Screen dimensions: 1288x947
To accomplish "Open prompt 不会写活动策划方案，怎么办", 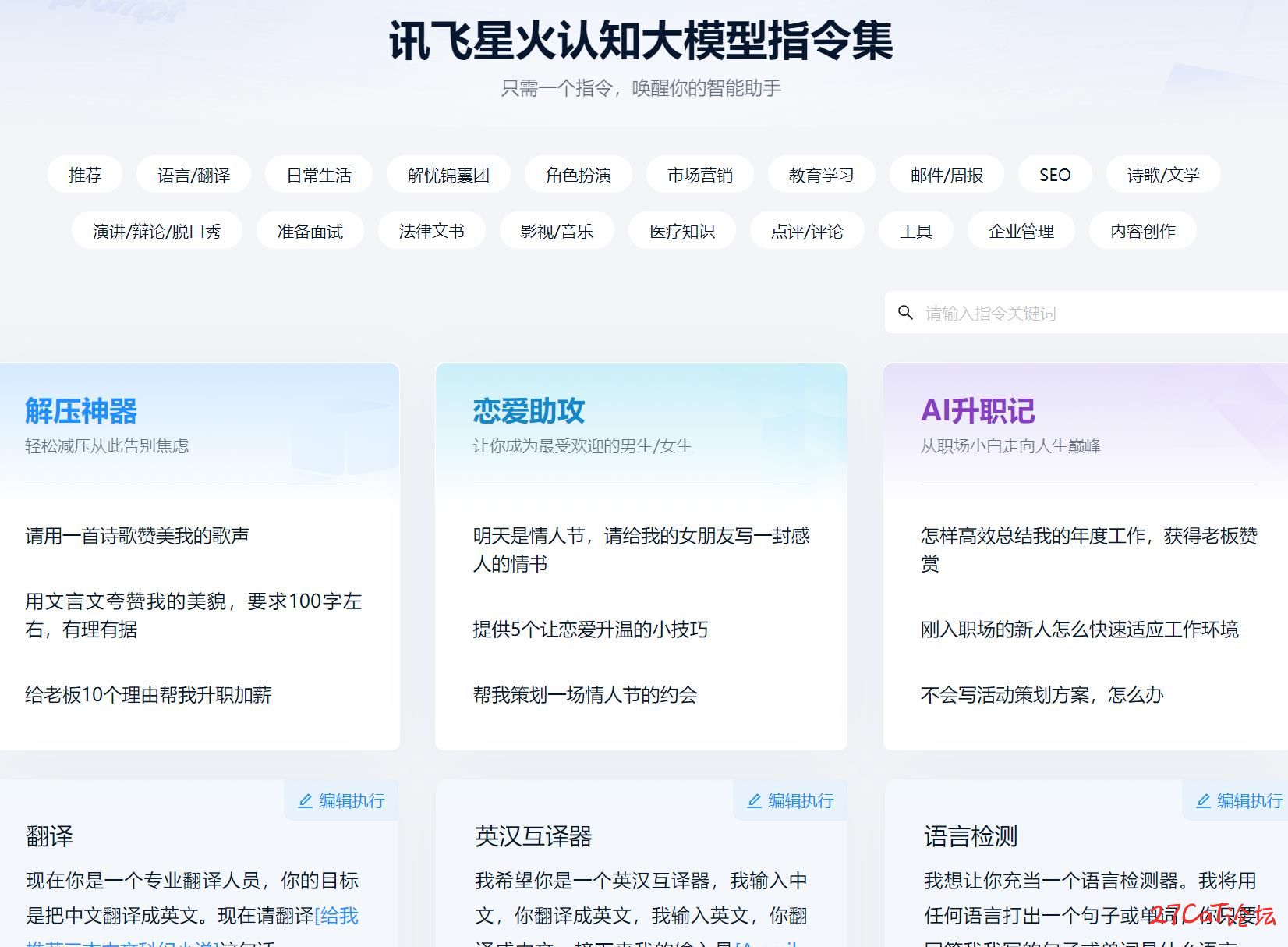I will pyautogui.click(x=1042, y=695).
